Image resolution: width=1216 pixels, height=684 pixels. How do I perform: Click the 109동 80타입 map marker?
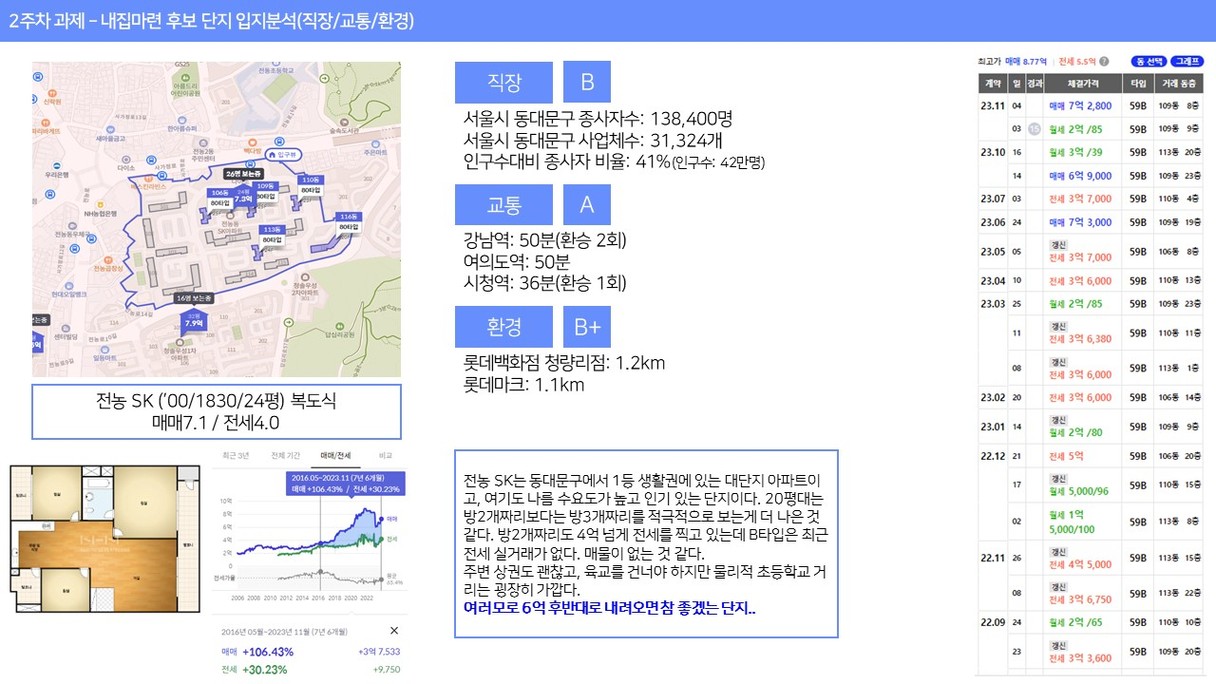pos(265,191)
